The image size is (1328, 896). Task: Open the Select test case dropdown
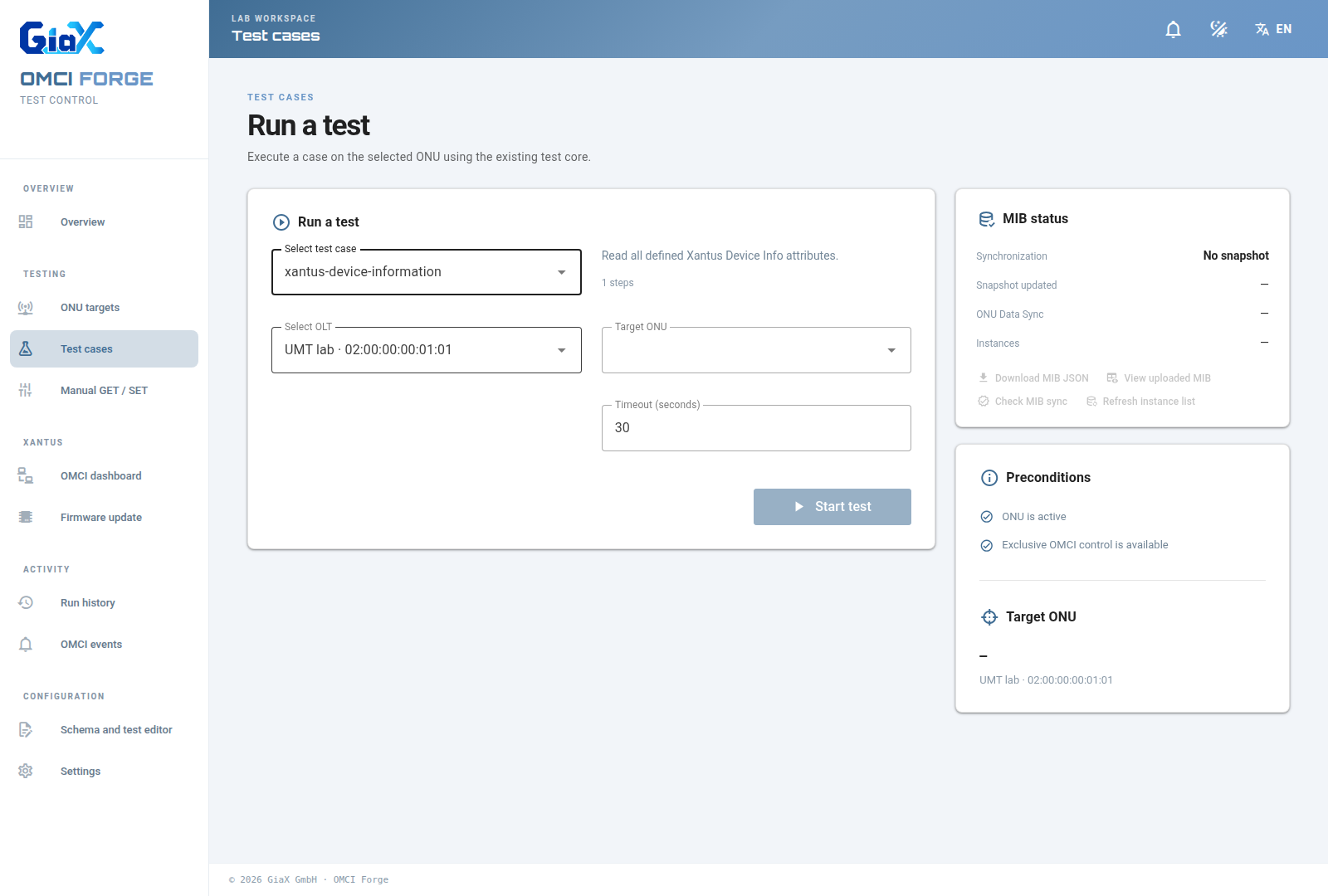427,272
